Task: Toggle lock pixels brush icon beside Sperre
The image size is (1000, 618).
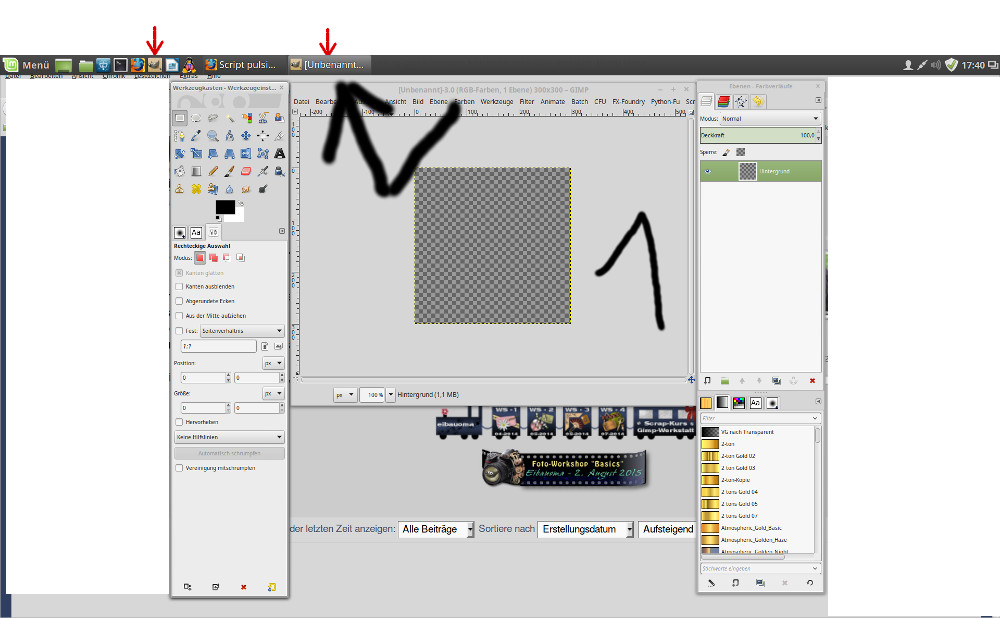Action: tap(726, 152)
